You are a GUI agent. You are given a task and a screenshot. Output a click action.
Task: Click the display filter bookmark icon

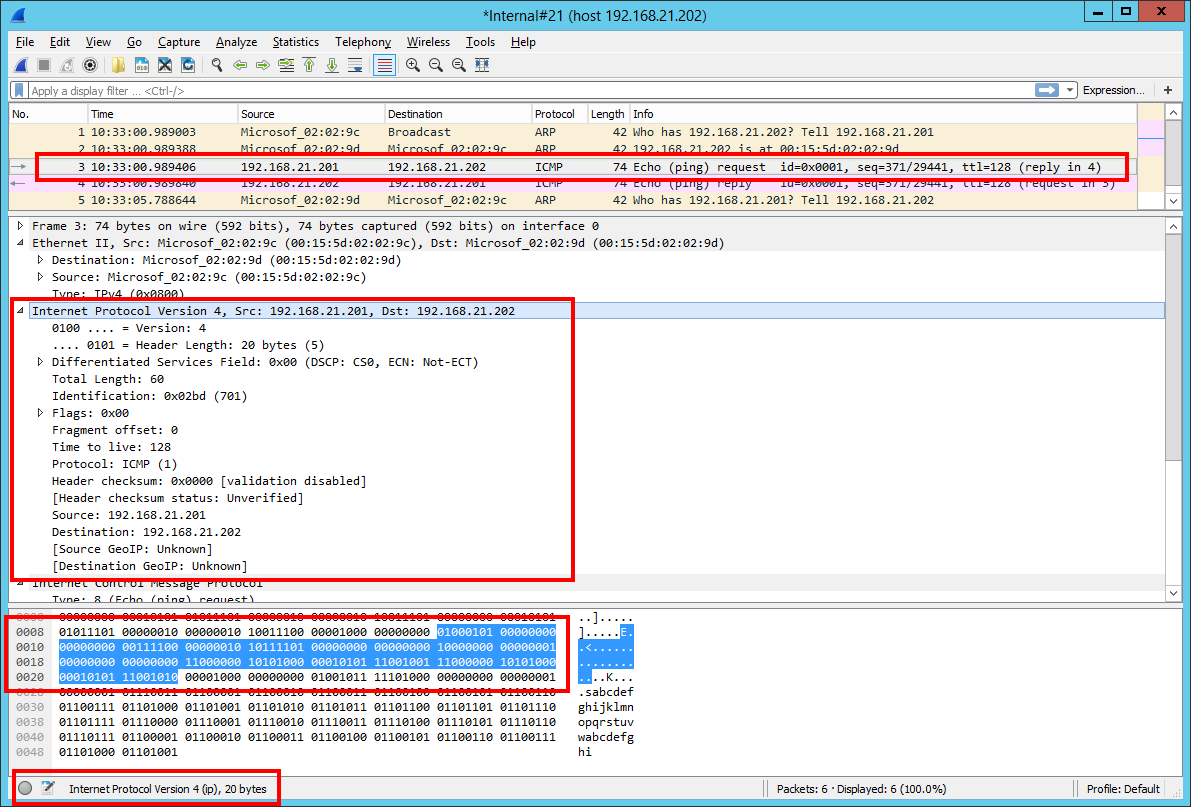tap(19, 90)
